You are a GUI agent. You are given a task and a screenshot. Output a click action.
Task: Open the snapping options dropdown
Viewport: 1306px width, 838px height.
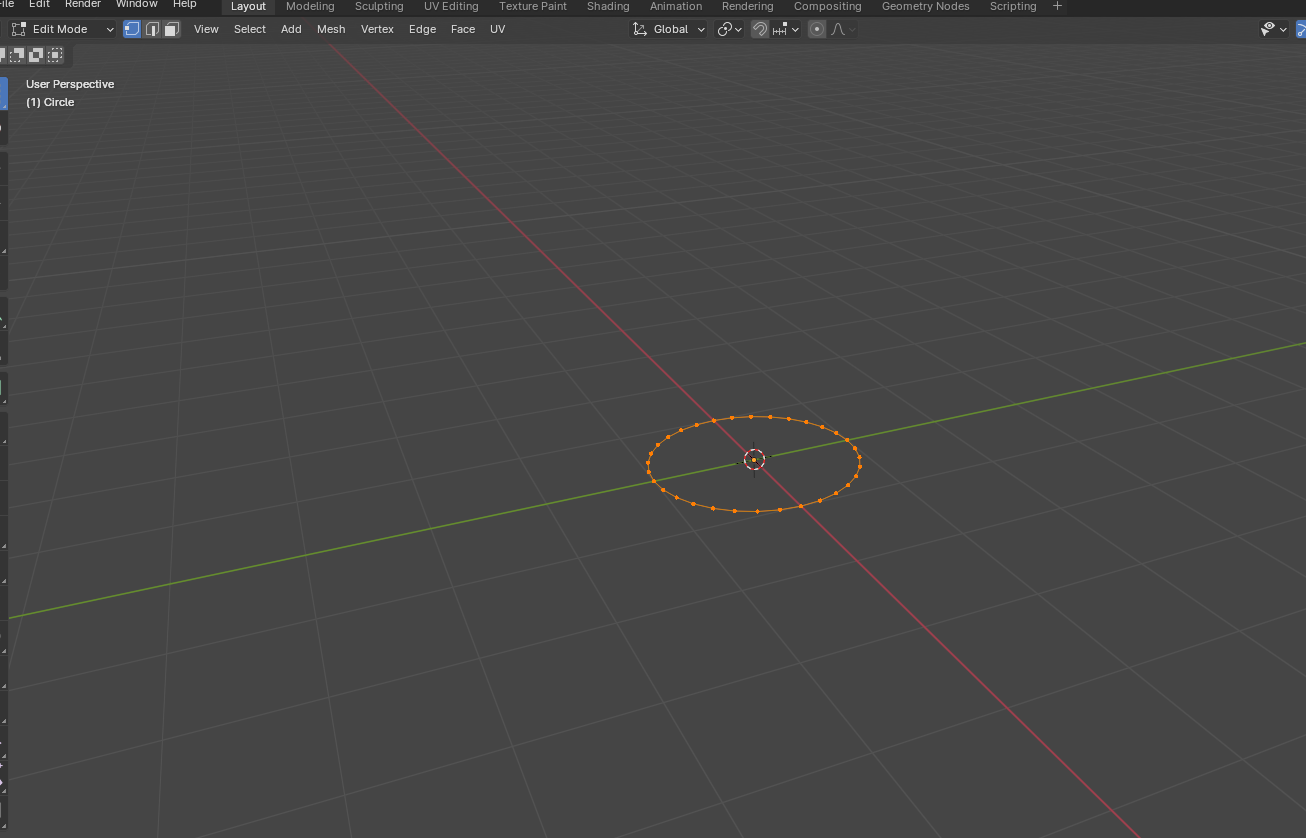[x=786, y=29]
